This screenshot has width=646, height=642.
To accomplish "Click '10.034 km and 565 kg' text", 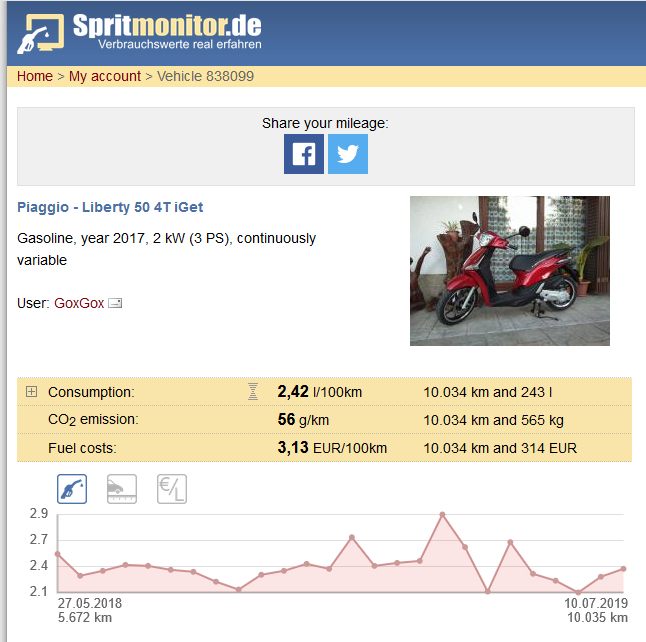I will click(494, 420).
